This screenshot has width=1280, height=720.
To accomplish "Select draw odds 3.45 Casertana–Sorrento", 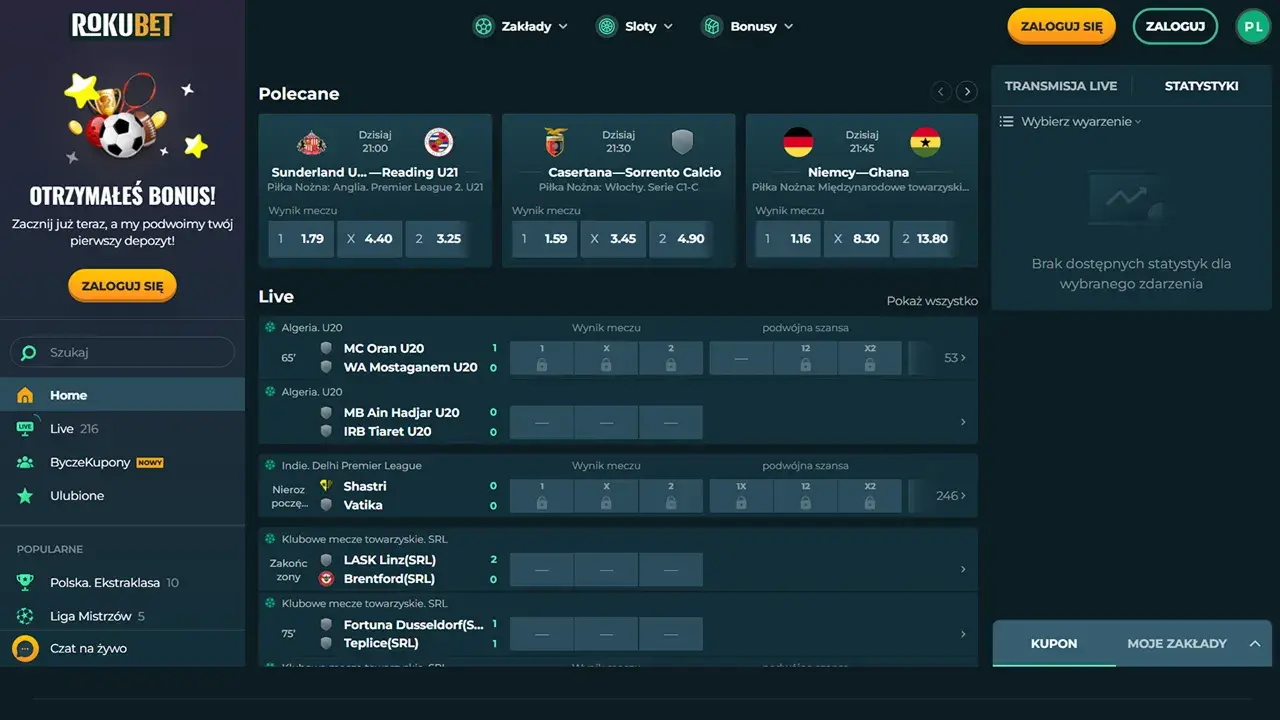I will pos(613,239).
